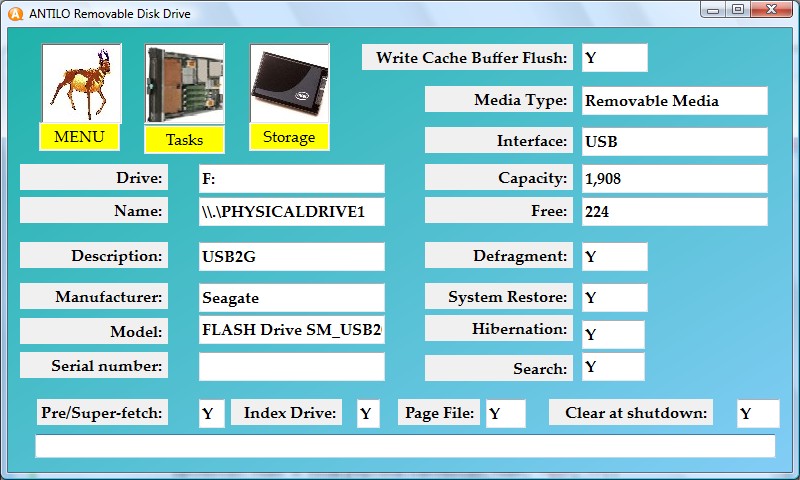Toggle the System Restore Y value
Viewport: 800px width, 480px height.
[x=614, y=298]
